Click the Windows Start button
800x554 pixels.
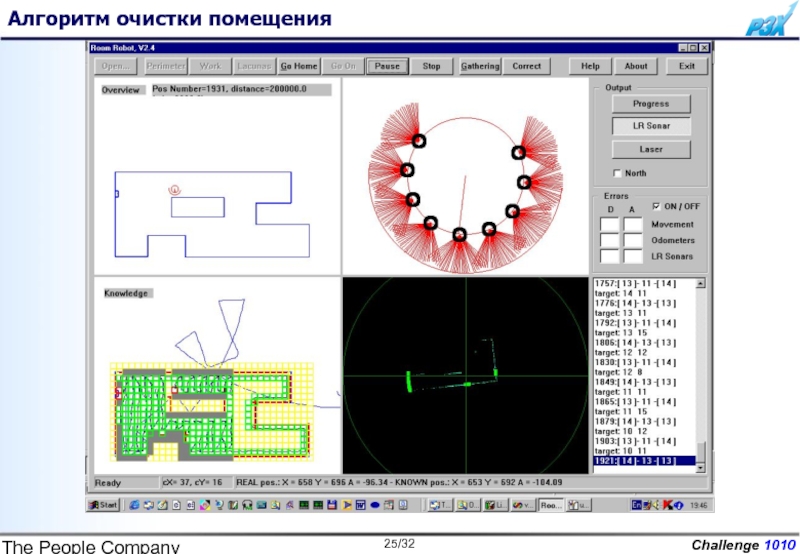107,505
